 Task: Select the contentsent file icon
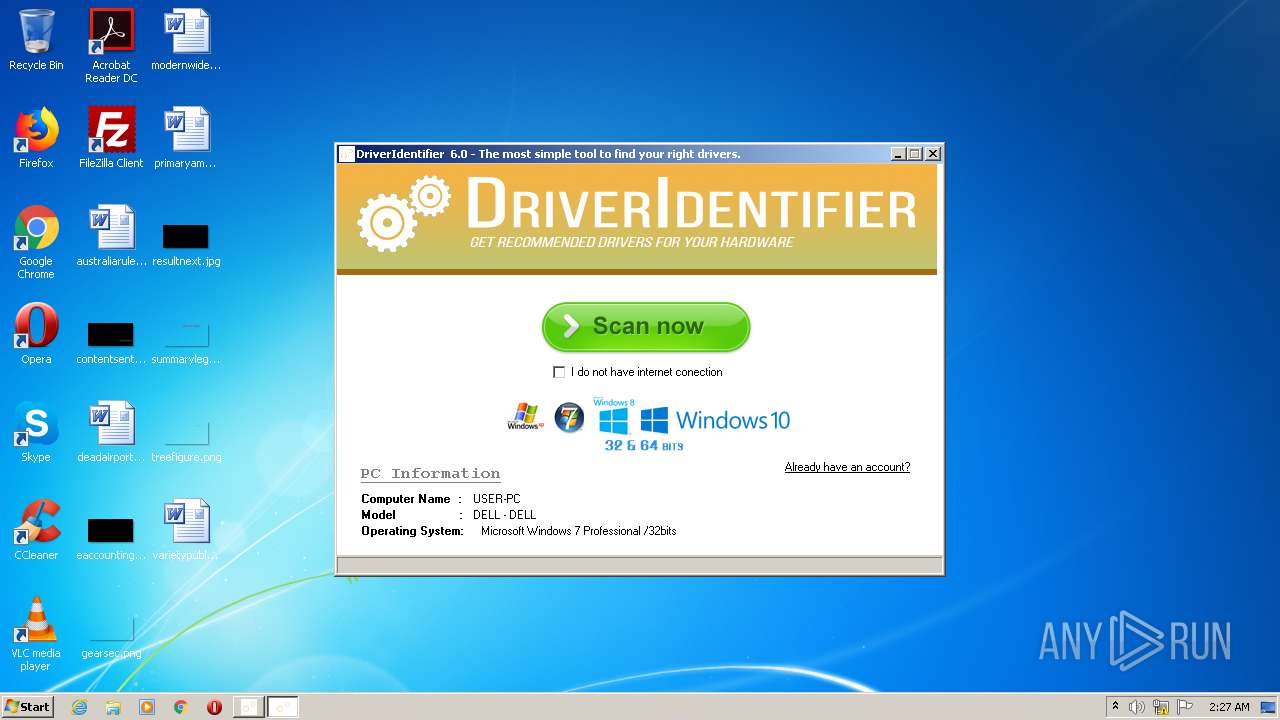click(111, 342)
